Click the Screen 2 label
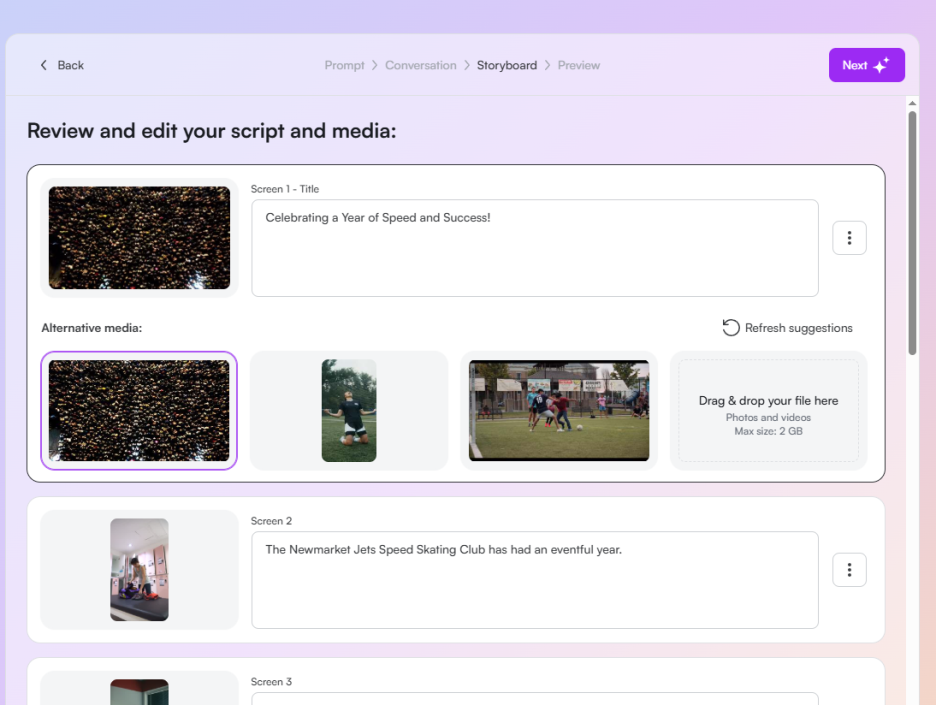Image resolution: width=936 pixels, height=705 pixels. (x=271, y=521)
